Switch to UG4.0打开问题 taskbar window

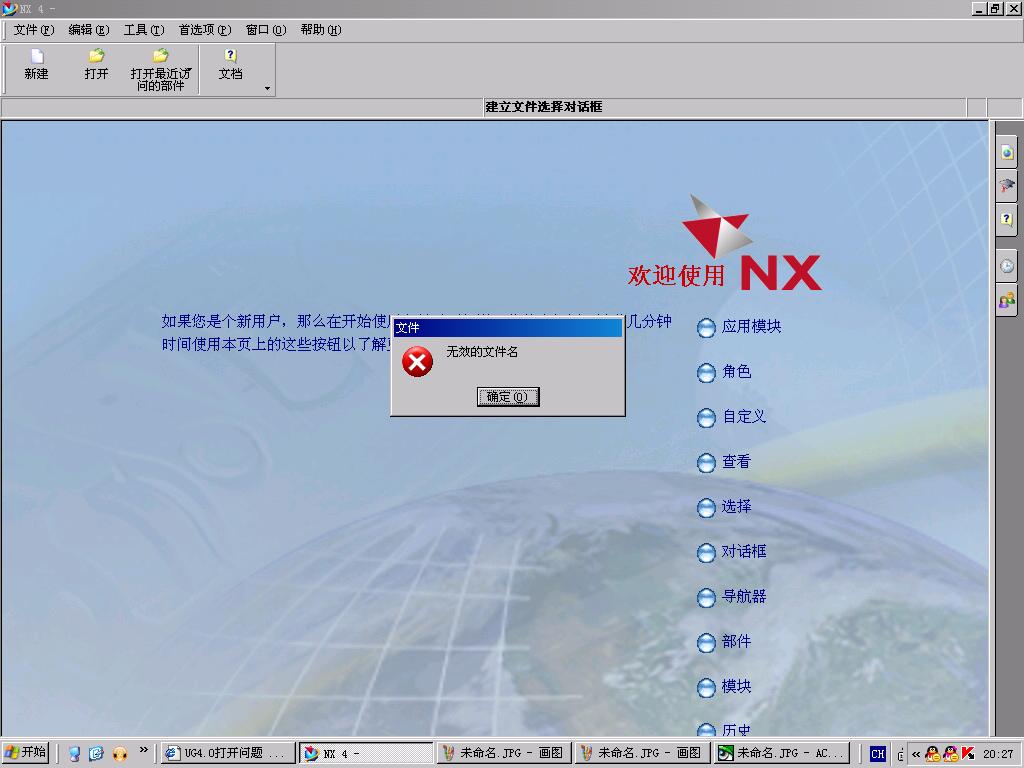[x=228, y=753]
